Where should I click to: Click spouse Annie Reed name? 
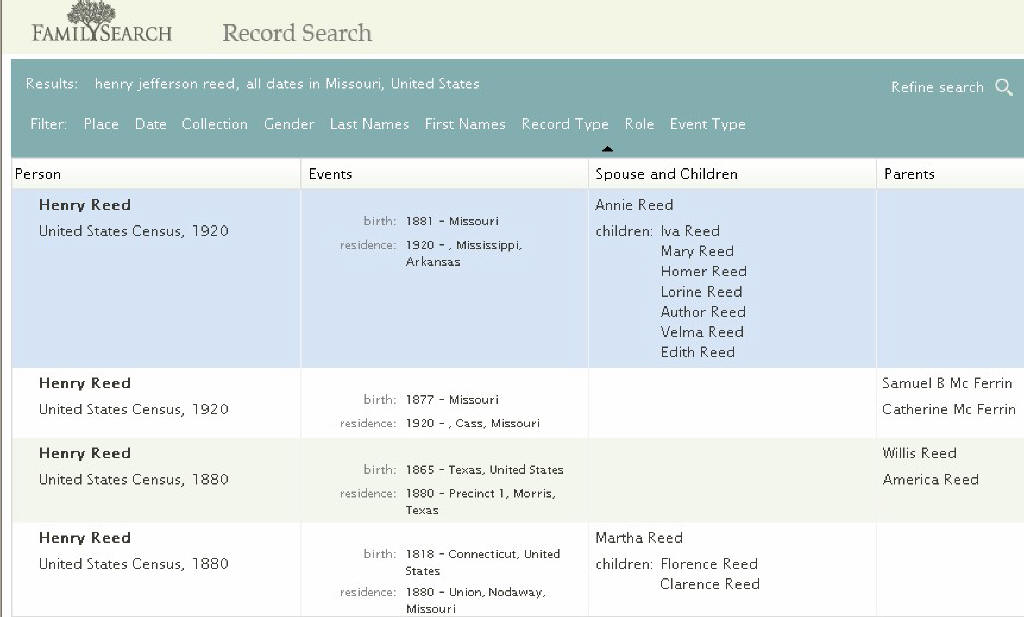[x=634, y=205]
